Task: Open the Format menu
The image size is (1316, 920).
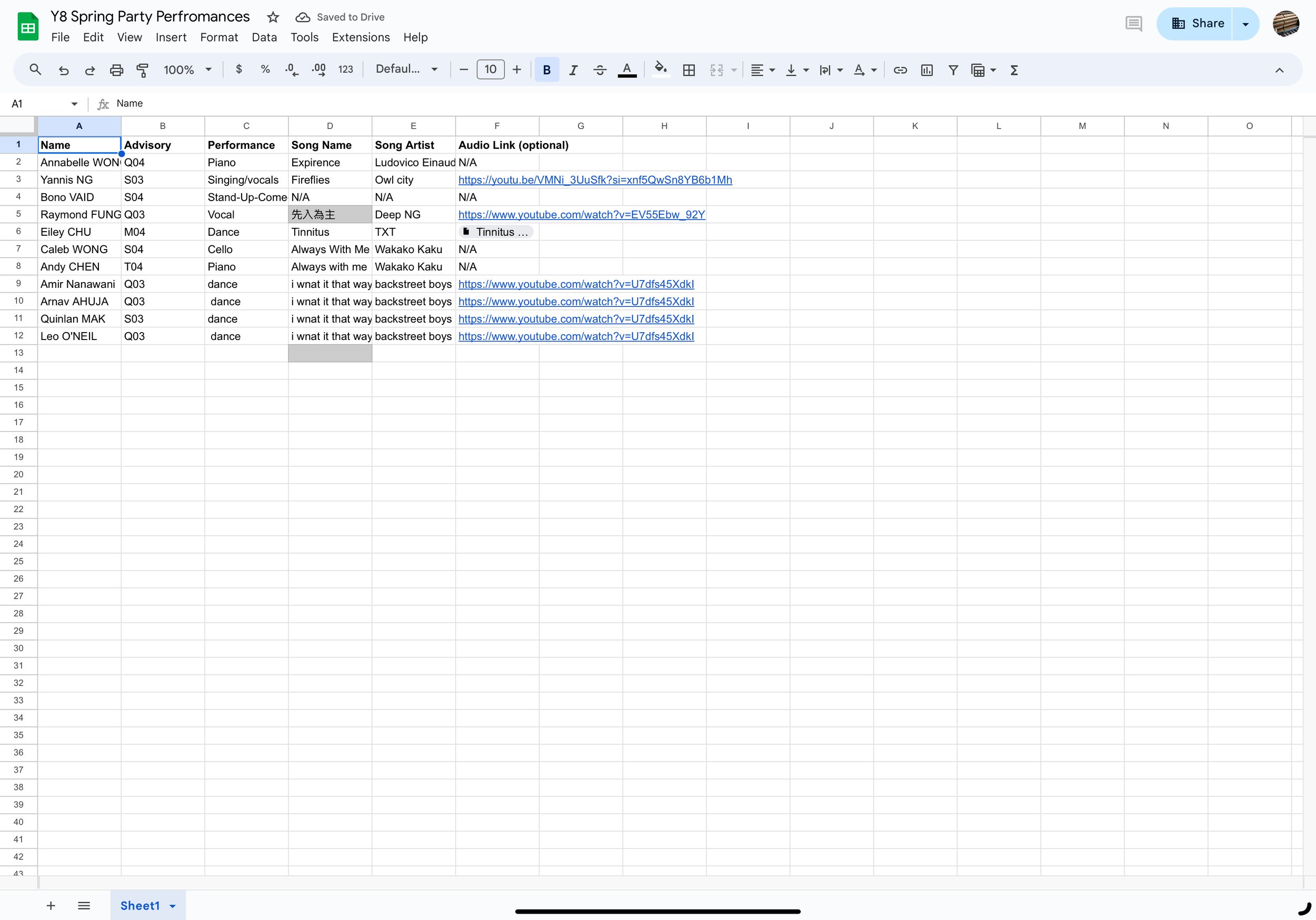Action: (218, 37)
